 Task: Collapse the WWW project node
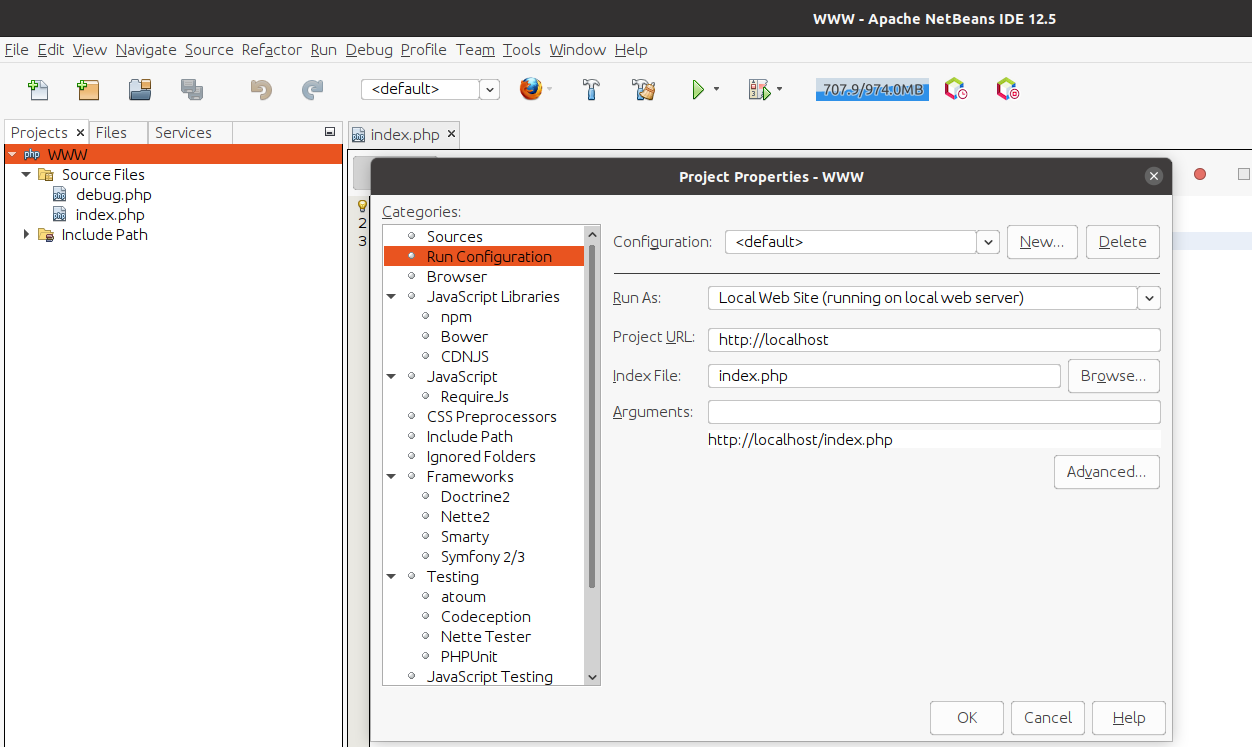12,155
